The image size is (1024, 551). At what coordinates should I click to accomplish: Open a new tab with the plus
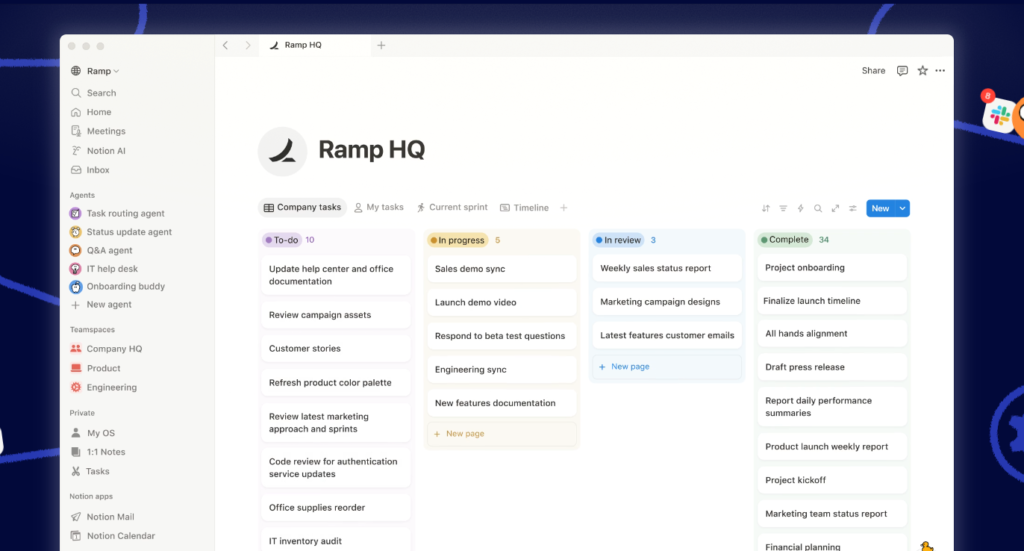(x=381, y=45)
